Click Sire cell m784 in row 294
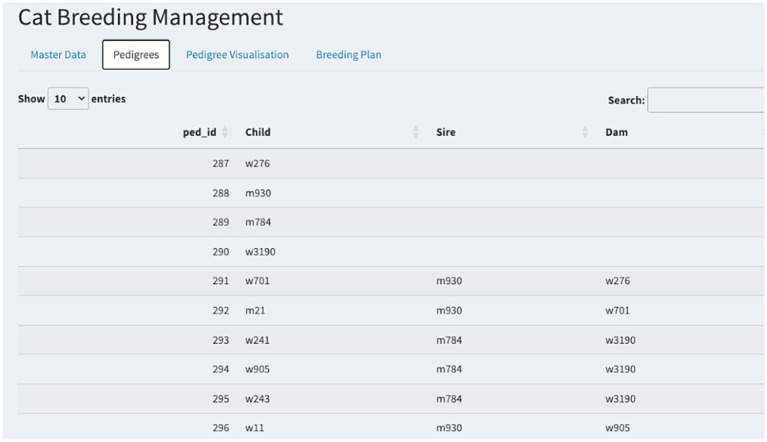767x442 pixels. [x=449, y=369]
